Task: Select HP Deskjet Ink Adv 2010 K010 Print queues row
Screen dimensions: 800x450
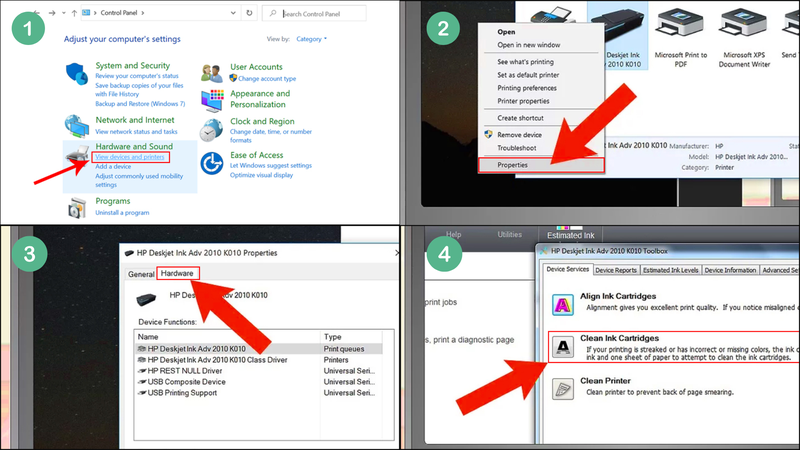Action: tap(259, 349)
